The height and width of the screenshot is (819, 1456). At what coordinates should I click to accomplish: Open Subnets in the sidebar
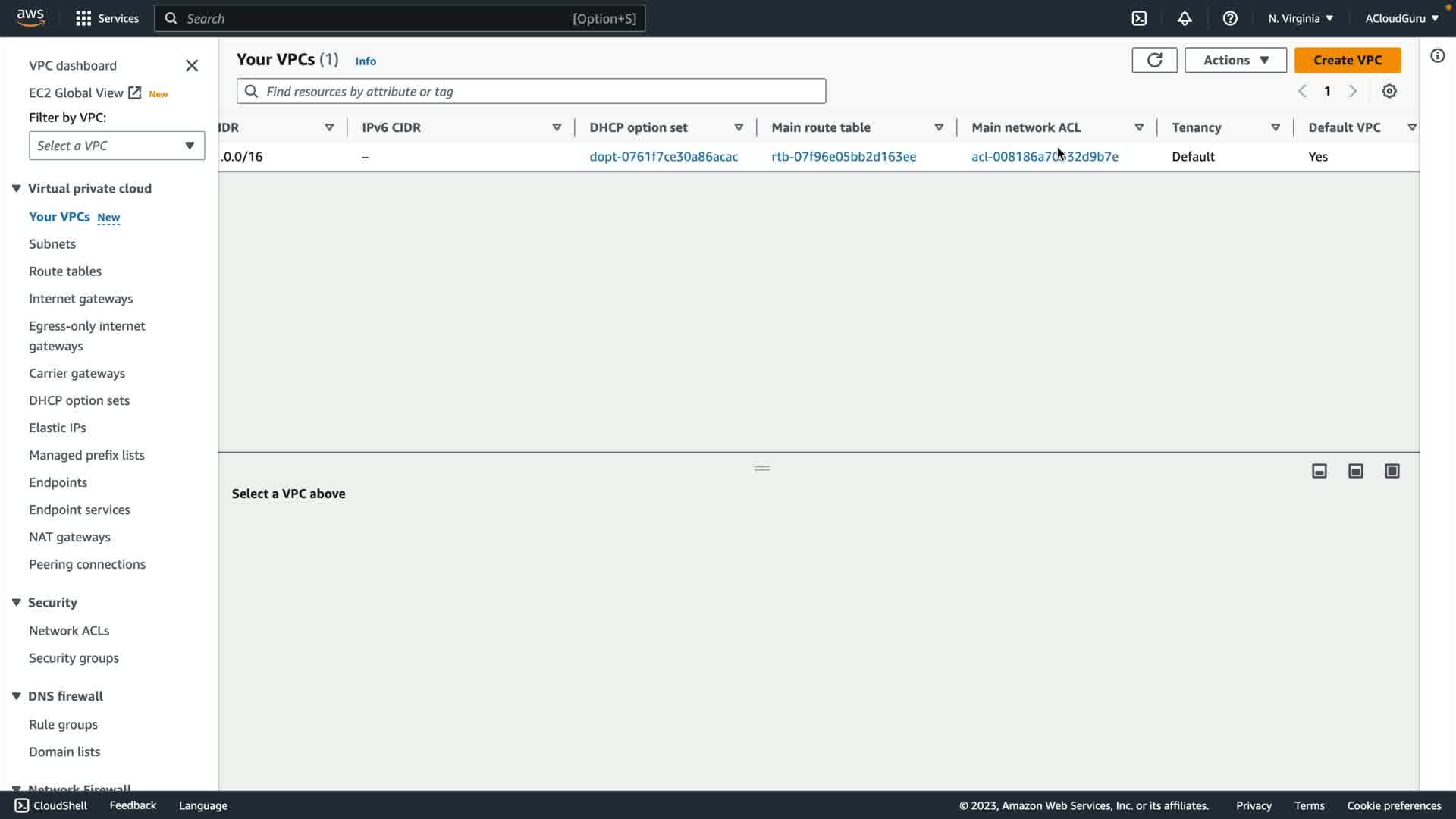coord(52,244)
